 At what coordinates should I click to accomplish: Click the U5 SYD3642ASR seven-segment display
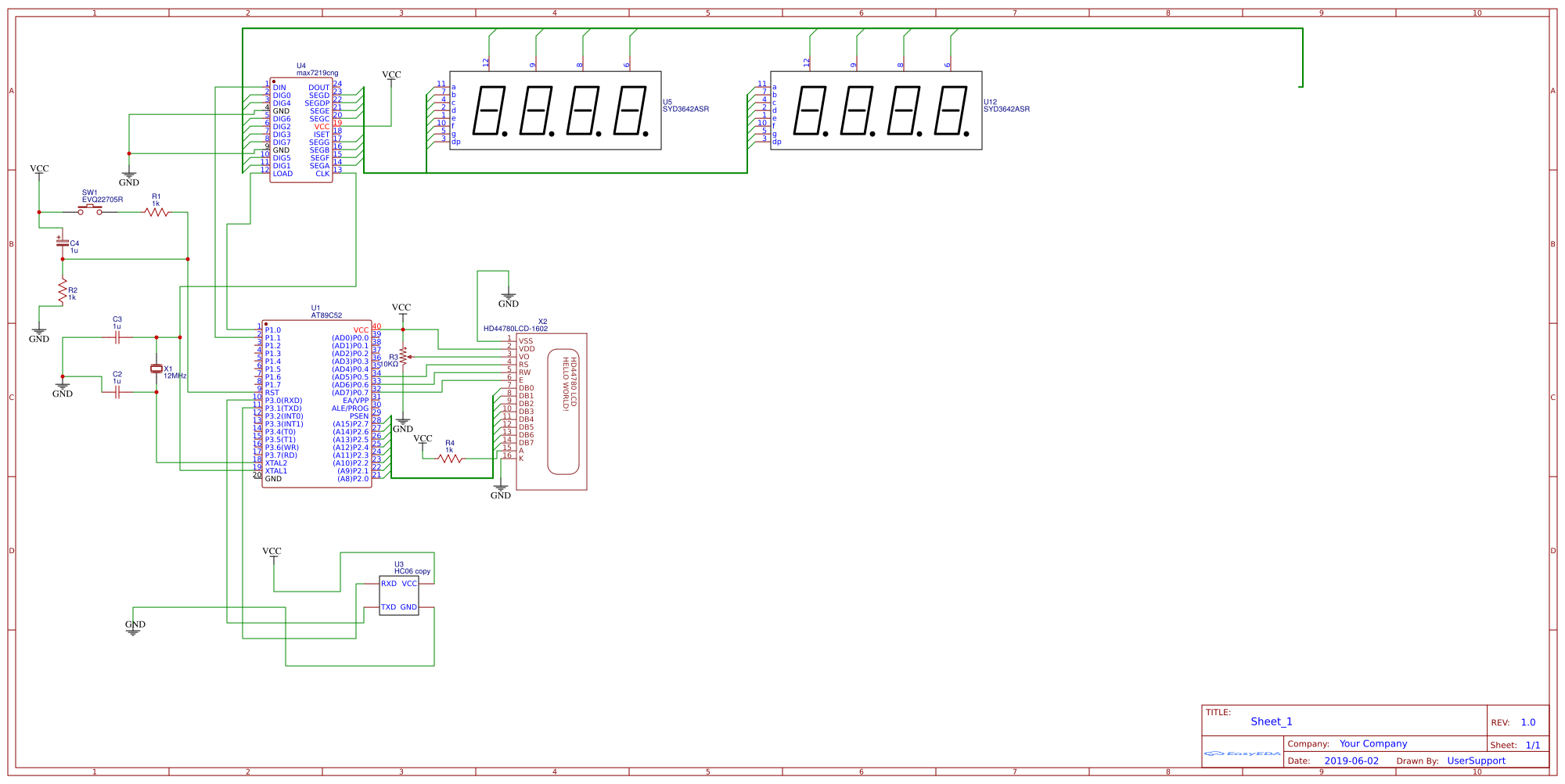556,110
